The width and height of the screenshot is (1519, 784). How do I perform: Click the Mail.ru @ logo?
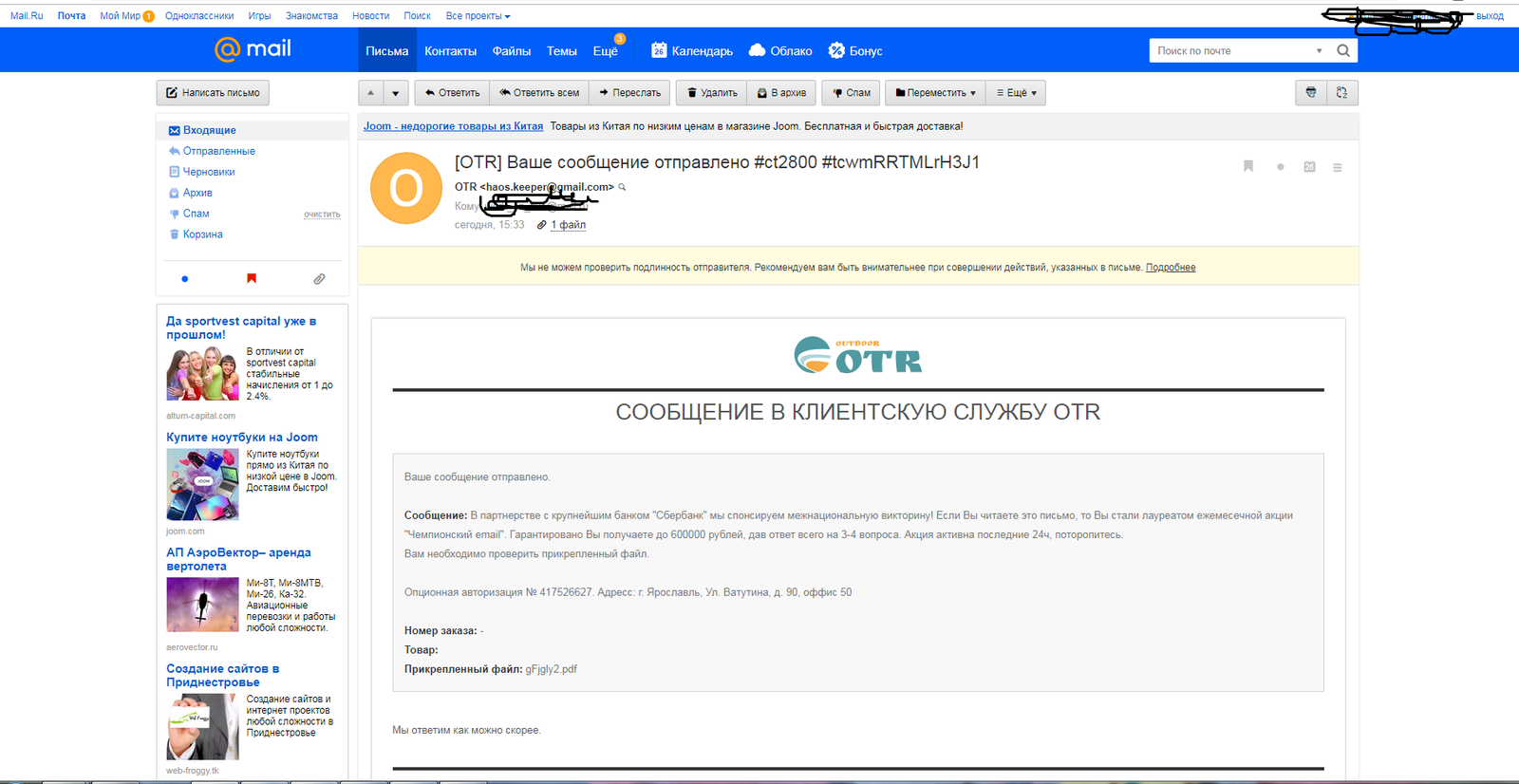pos(253,49)
